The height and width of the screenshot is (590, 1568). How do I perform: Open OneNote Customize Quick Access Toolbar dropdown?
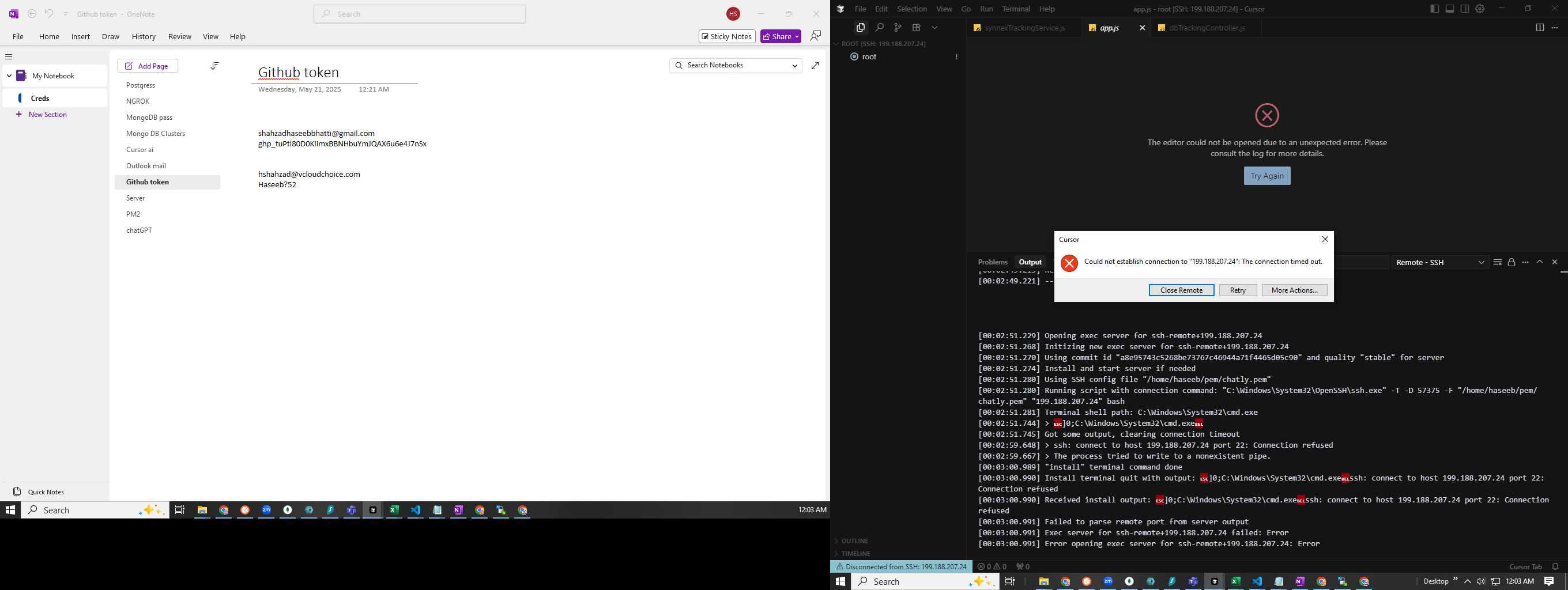(x=65, y=14)
